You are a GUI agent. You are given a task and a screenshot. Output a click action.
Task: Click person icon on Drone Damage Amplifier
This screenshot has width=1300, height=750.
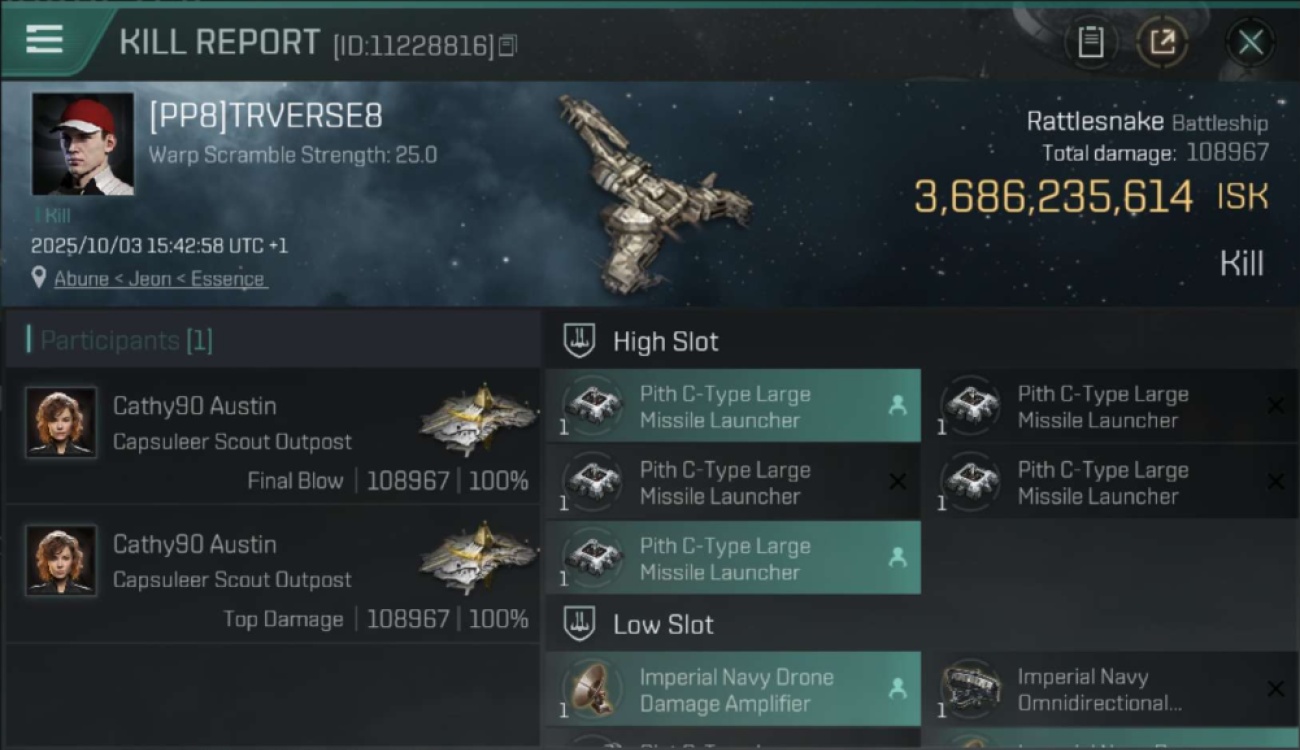(897, 688)
